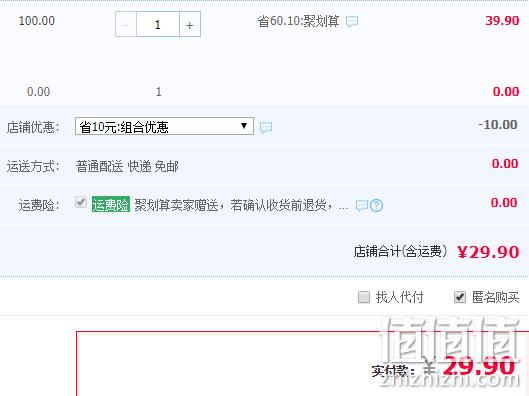Decrease quantity with the minus button
Image resolution: width=529 pixels, height=396 pixels.
(126, 24)
